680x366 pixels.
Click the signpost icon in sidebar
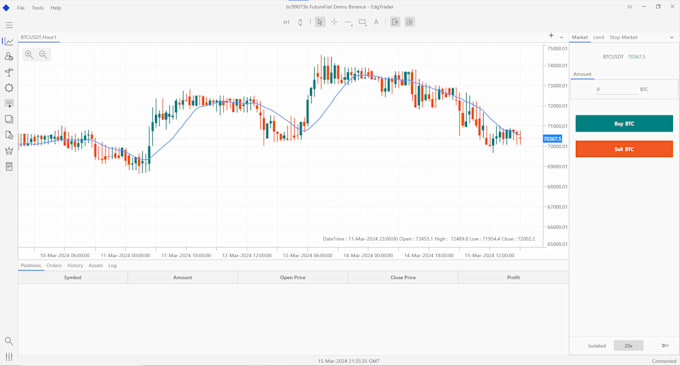click(x=9, y=72)
